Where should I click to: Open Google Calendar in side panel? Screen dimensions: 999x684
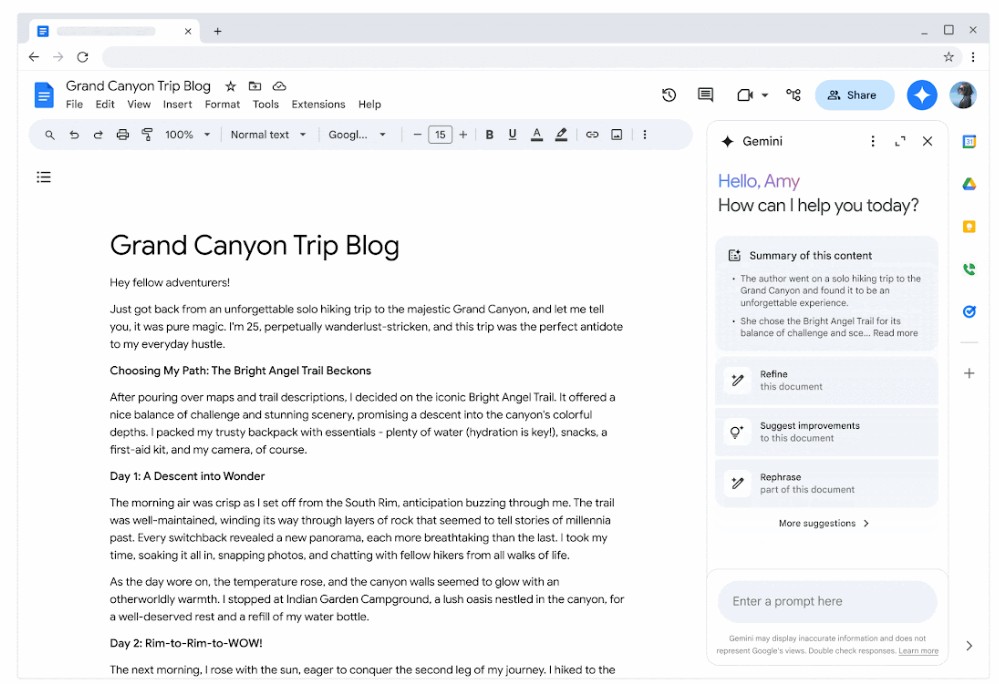(969, 141)
